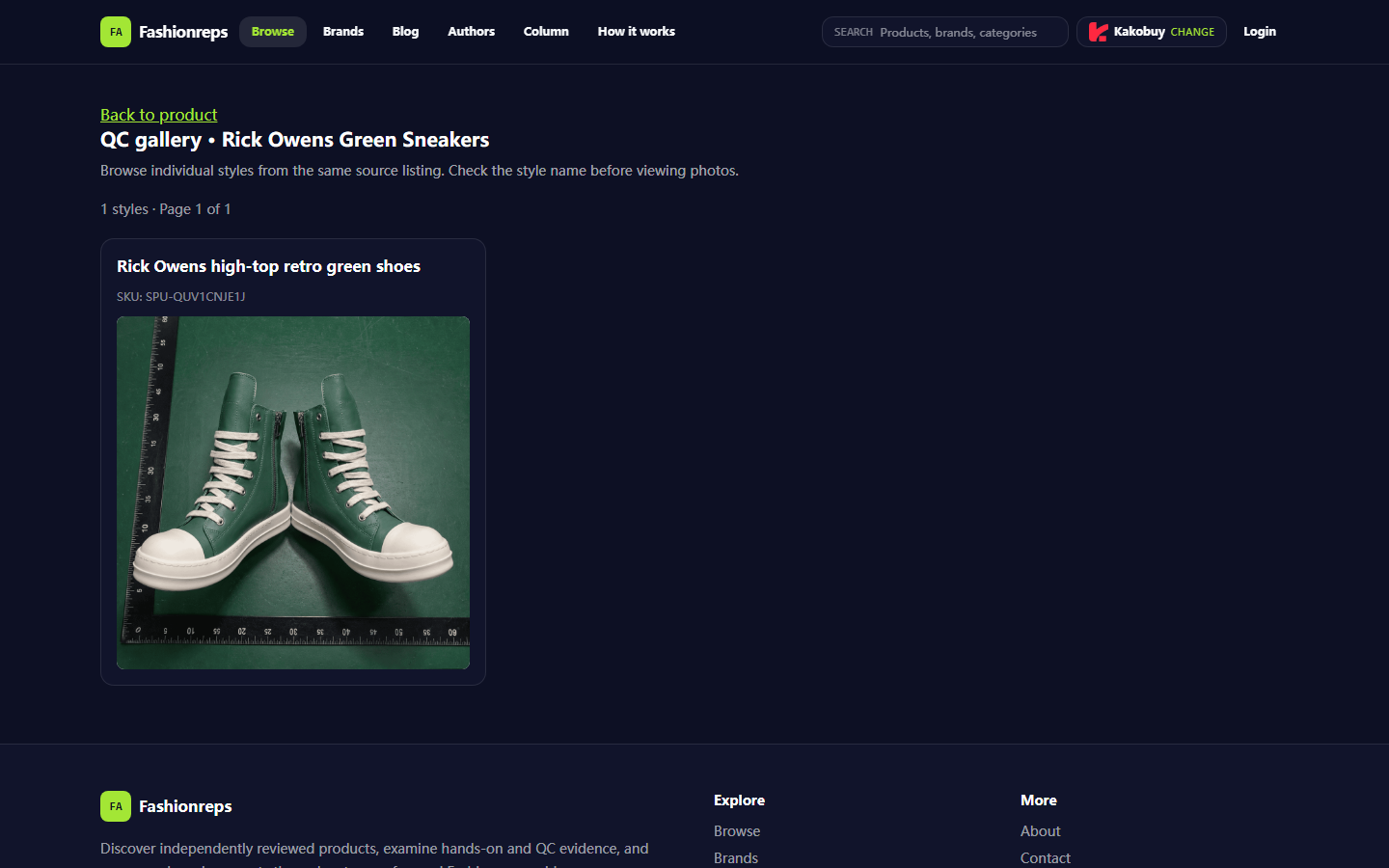This screenshot has height=868, width=1389.
Task: Go to the Blog page
Action: (x=405, y=32)
